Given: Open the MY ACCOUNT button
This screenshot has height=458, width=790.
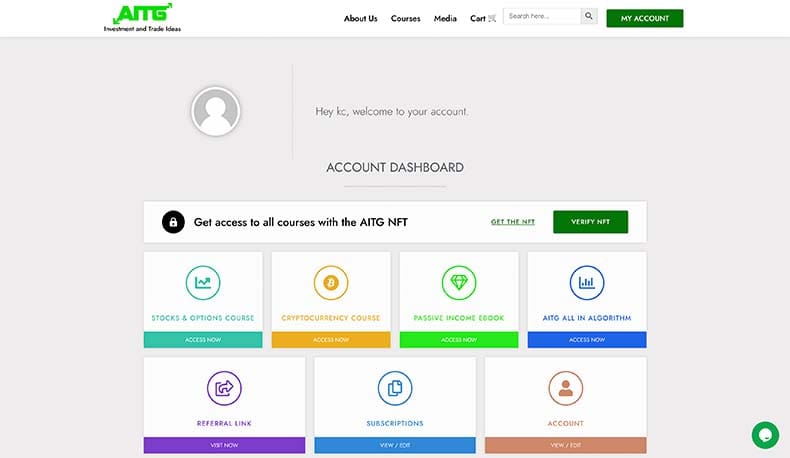Looking at the screenshot, I should coord(645,18).
